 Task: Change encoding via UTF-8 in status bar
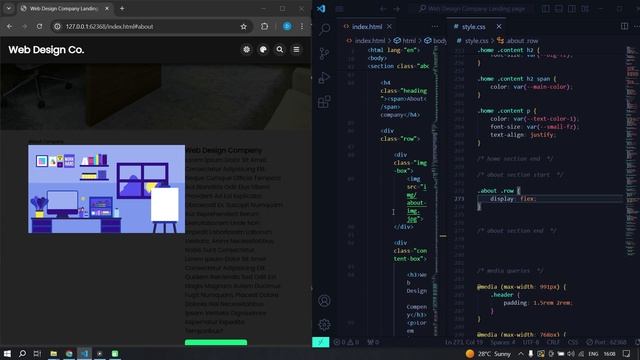(531, 342)
